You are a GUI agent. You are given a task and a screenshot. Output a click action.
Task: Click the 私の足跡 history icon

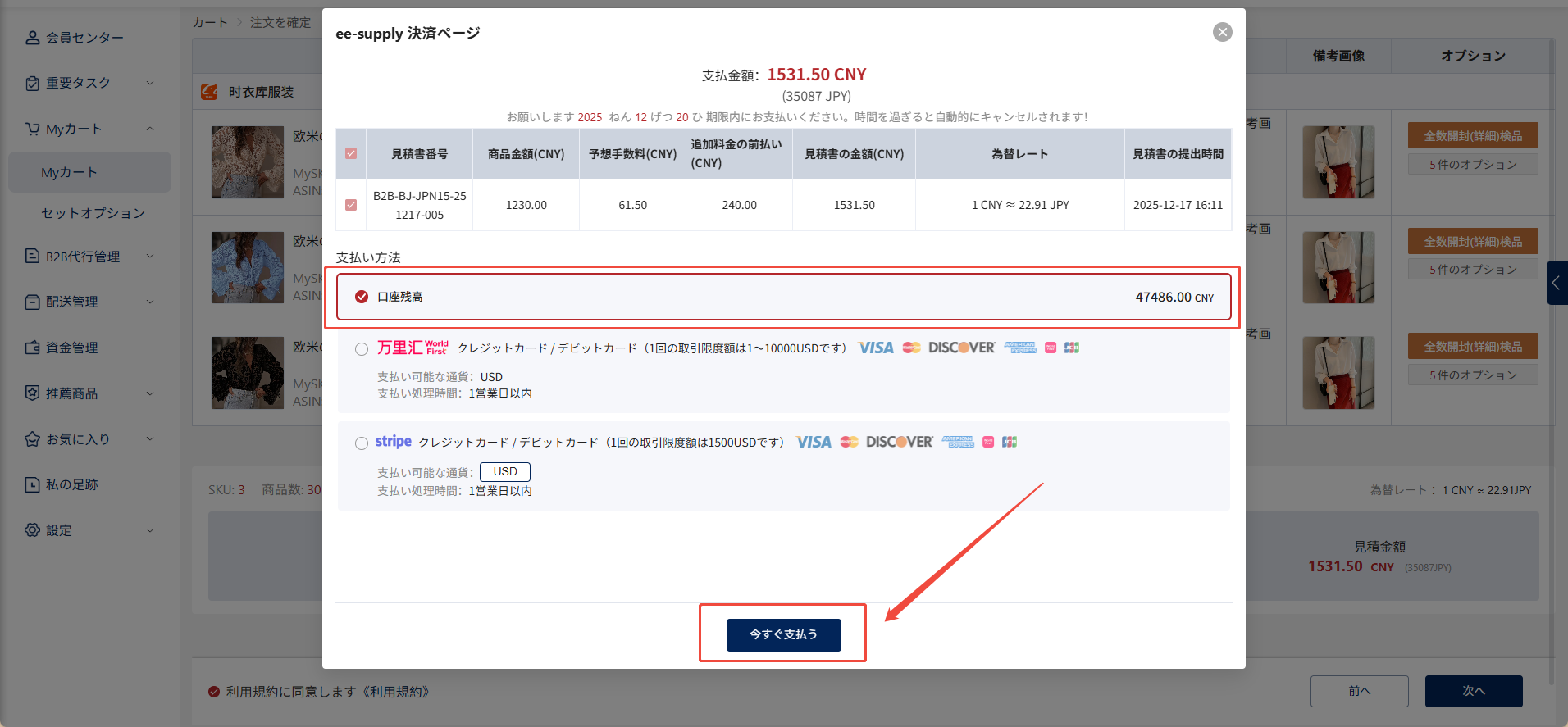pyautogui.click(x=33, y=484)
